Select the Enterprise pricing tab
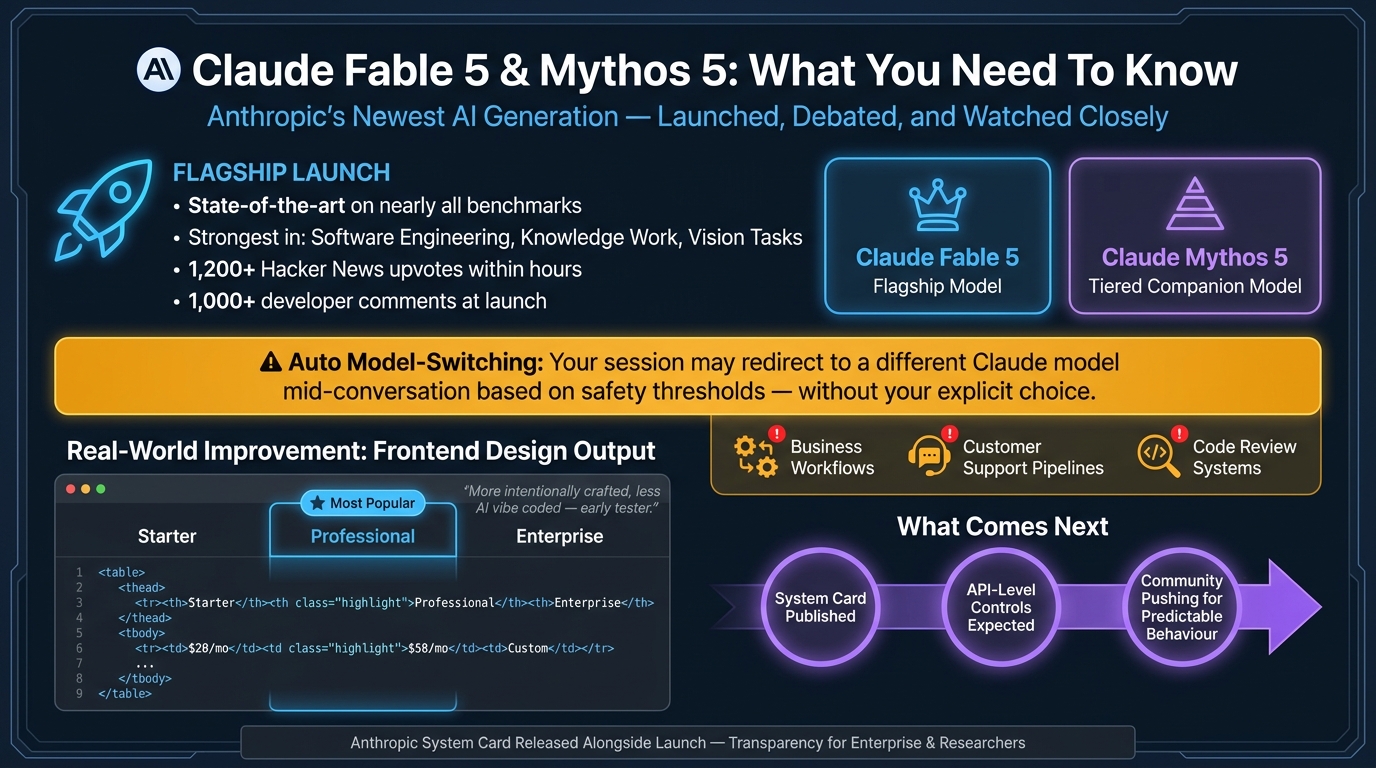Viewport: 1376px width, 768px height. pyautogui.click(x=560, y=536)
